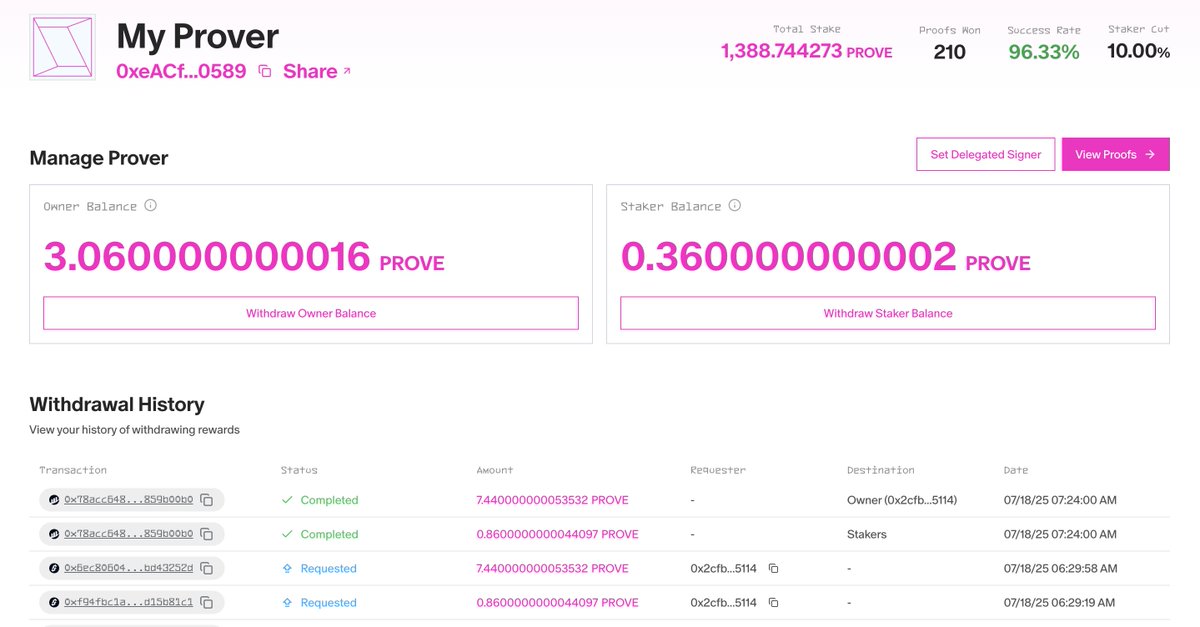1200x627 pixels.
Task: Open the Share link
Action: click(317, 71)
